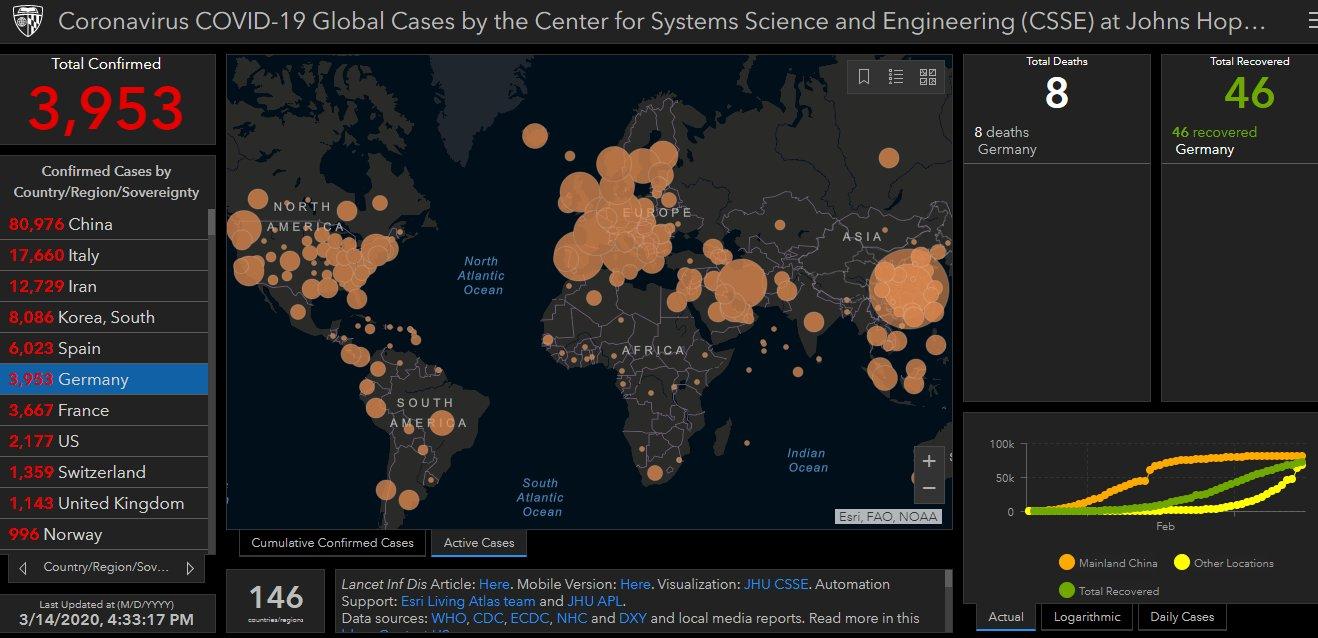The height and width of the screenshot is (638, 1318).
Task: Toggle Mainland China series in chart legend
Action: pyautogui.click(x=1067, y=563)
